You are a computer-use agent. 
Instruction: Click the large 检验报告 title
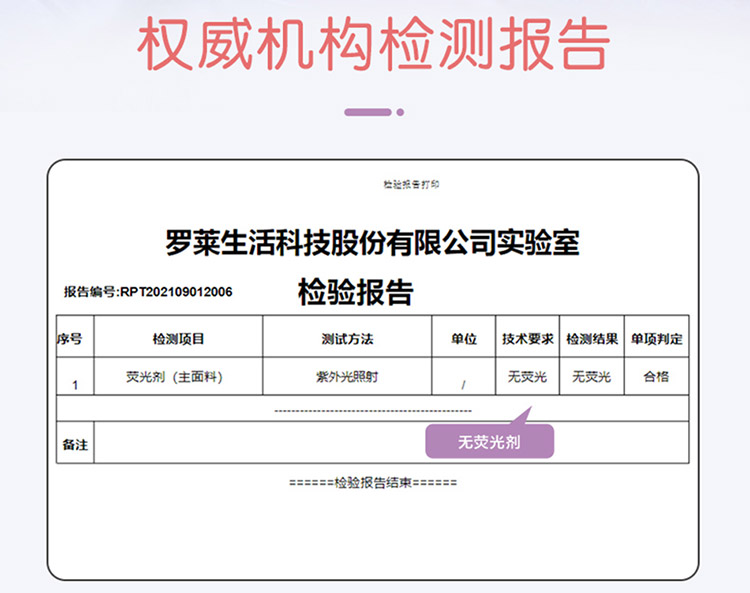355,292
